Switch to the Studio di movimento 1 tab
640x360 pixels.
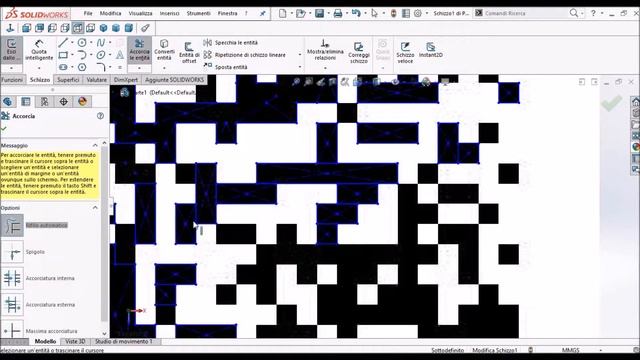pyautogui.click(x=123, y=342)
